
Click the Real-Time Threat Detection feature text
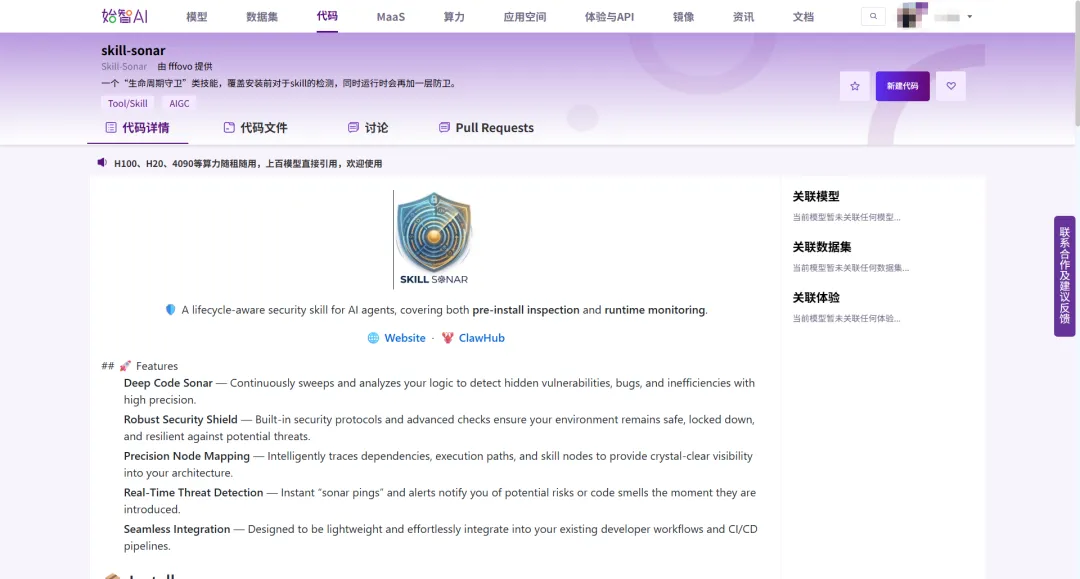click(x=194, y=492)
